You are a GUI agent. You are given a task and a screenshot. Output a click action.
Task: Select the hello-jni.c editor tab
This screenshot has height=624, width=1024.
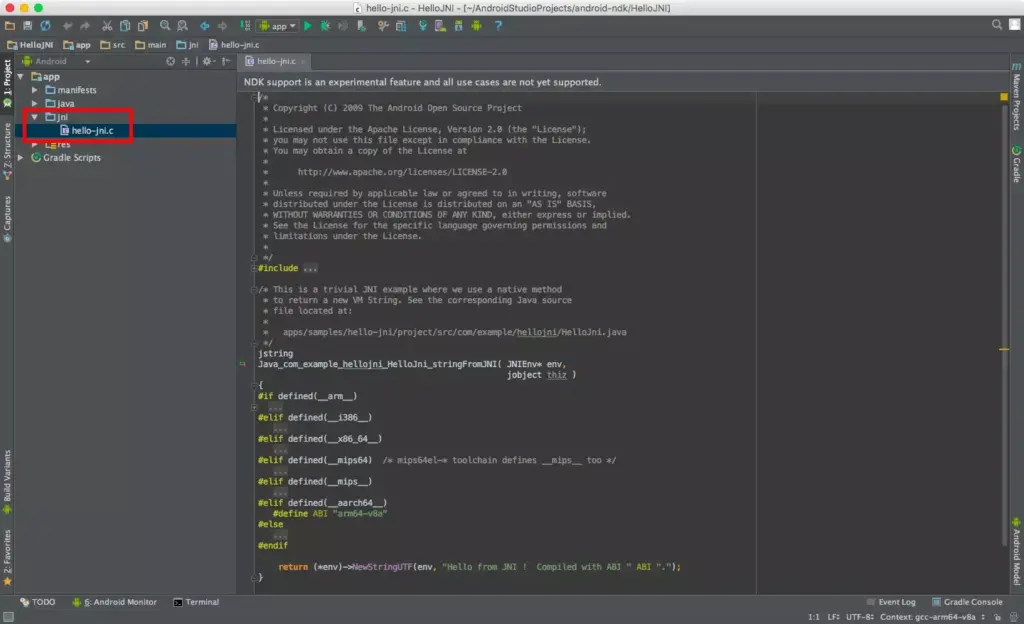pyautogui.click(x=275, y=61)
